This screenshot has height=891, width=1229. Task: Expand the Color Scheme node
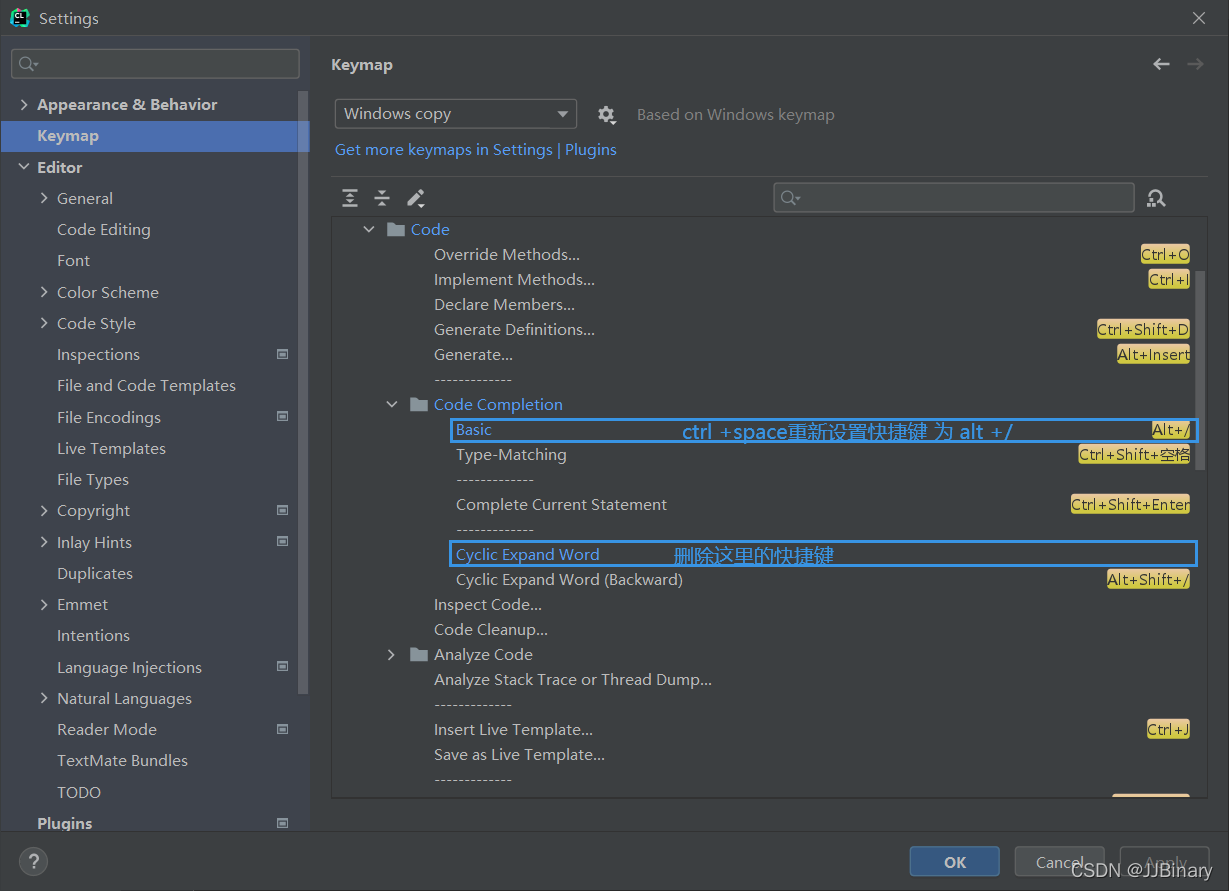(x=44, y=292)
